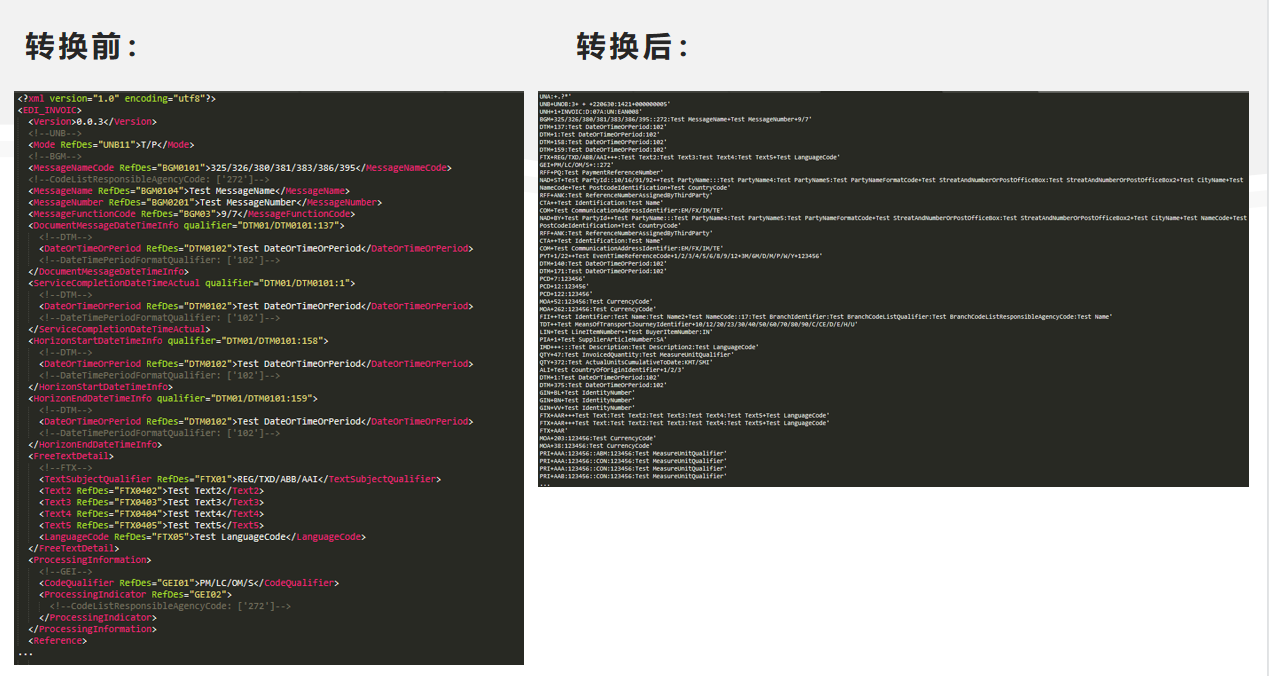Select the xml version declaration line
The image size is (1269, 676).
[116, 98]
